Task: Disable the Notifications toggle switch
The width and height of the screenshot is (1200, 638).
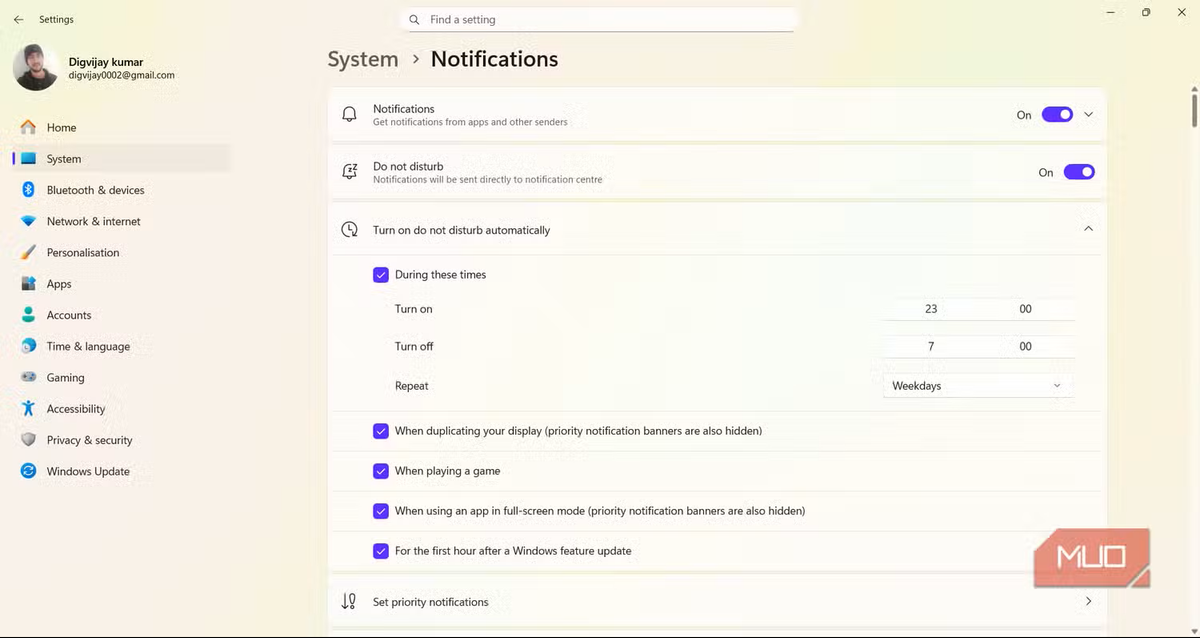Action: pyautogui.click(x=1057, y=115)
